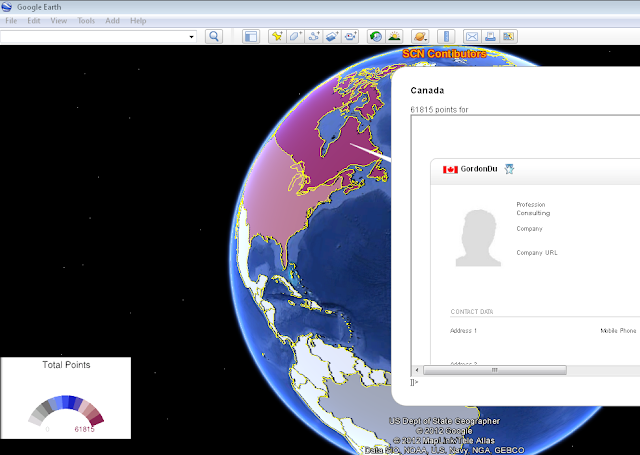Image resolution: width=640 pixels, height=455 pixels.
Task: Click the SCN Contibutors label
Action: click(x=444, y=54)
